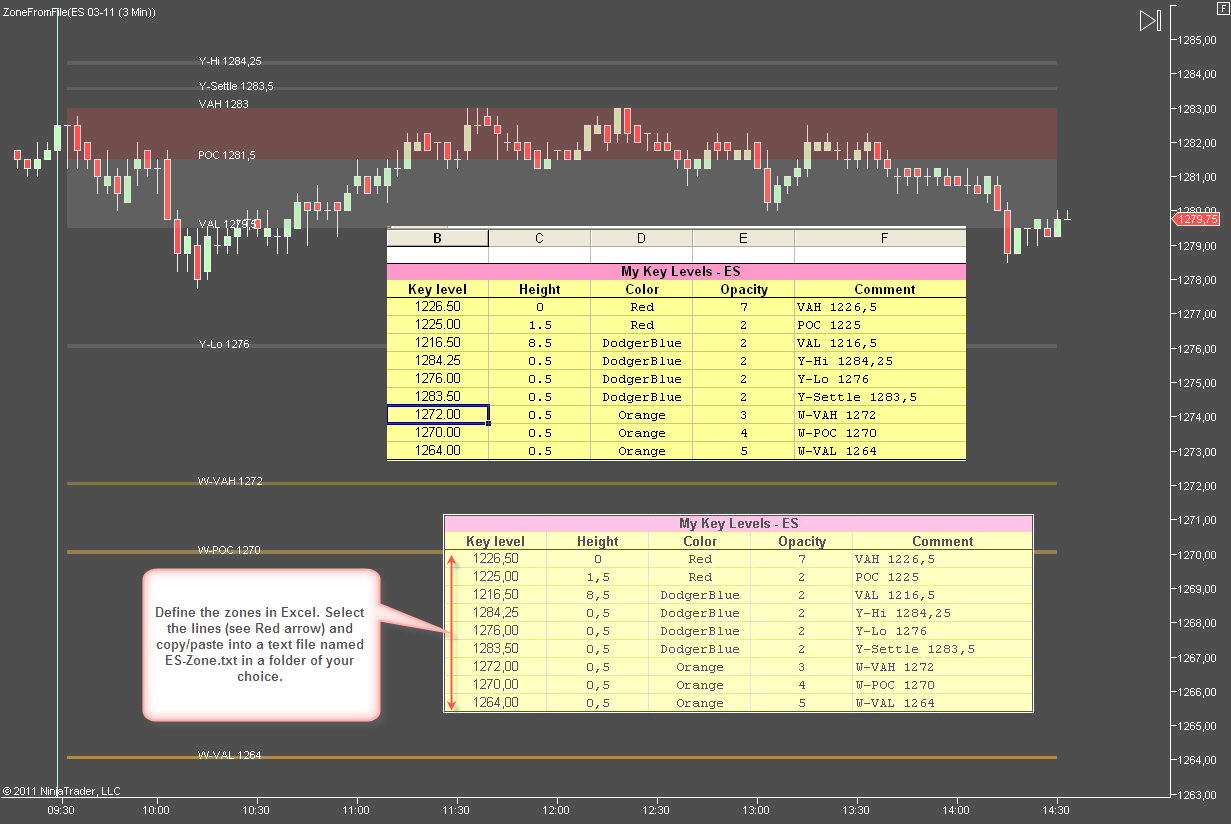Click the cell showing 1264,00 with comma
Viewport: 1231px width, 824px height.
tap(496, 703)
